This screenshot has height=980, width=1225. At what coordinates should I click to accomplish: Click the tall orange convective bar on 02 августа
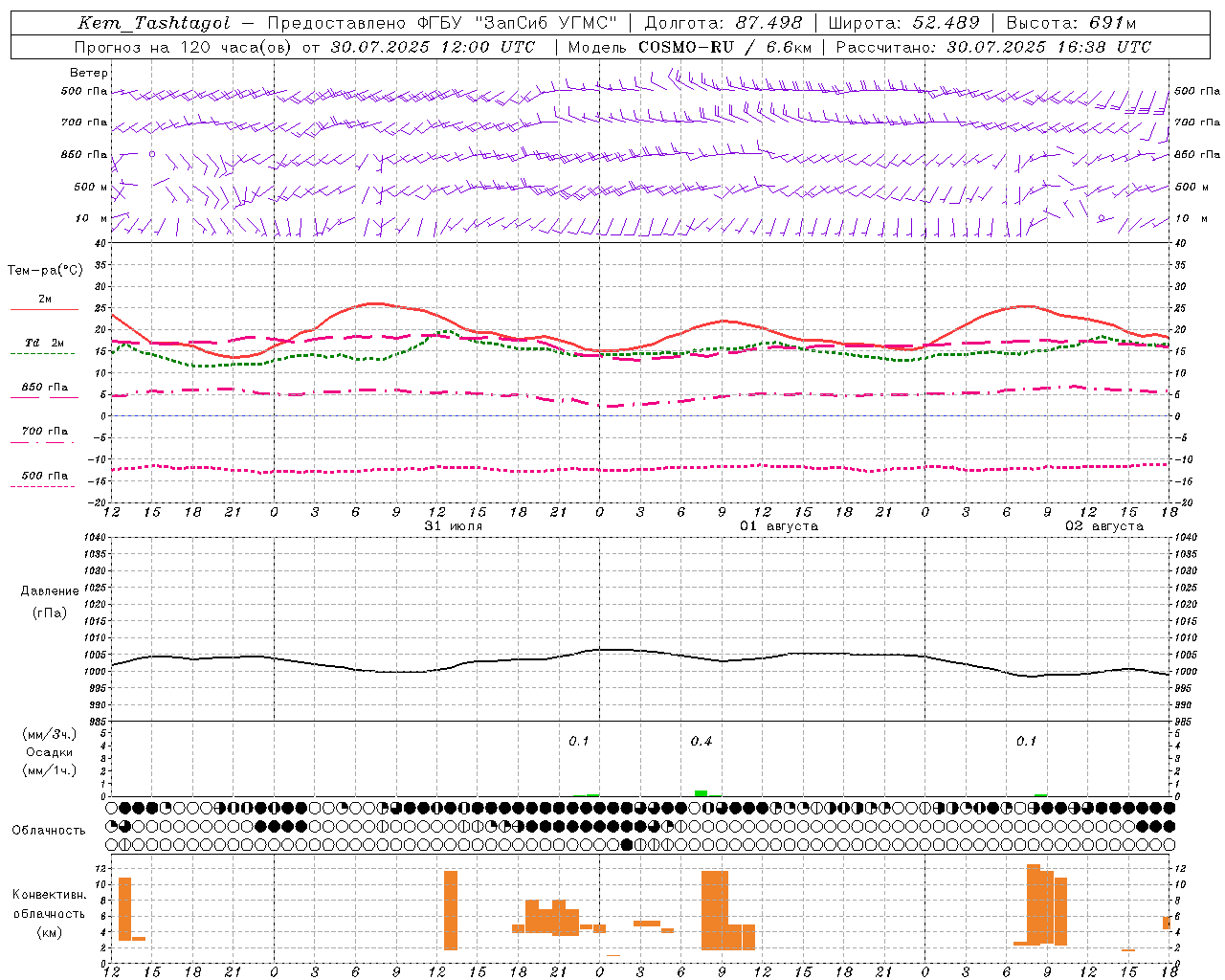click(1033, 903)
